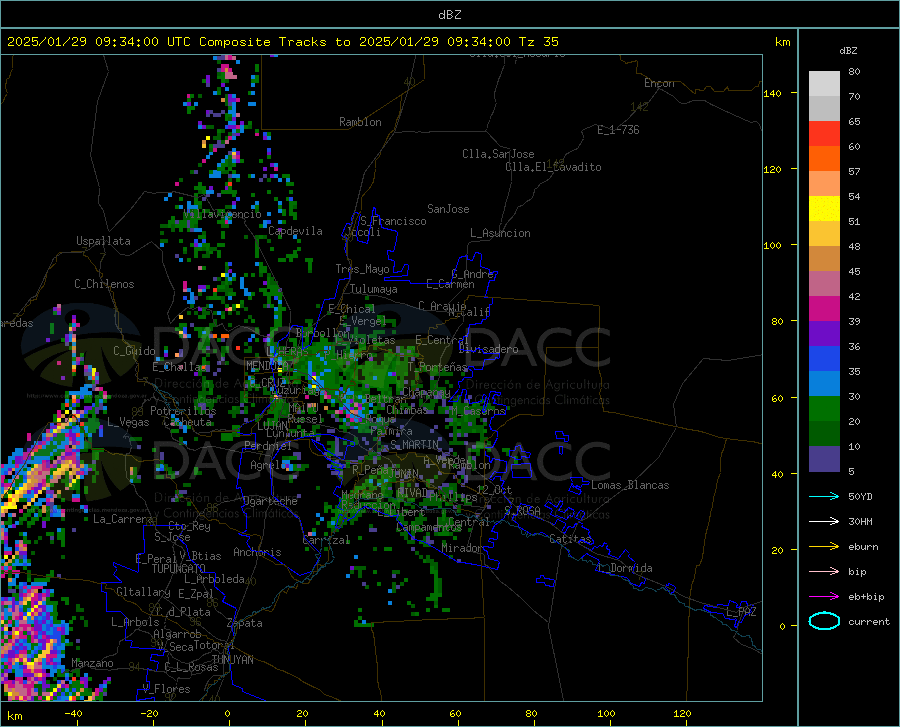900x727 pixels.
Task: Click the 'E_1-736' place label
Action: 618,130
